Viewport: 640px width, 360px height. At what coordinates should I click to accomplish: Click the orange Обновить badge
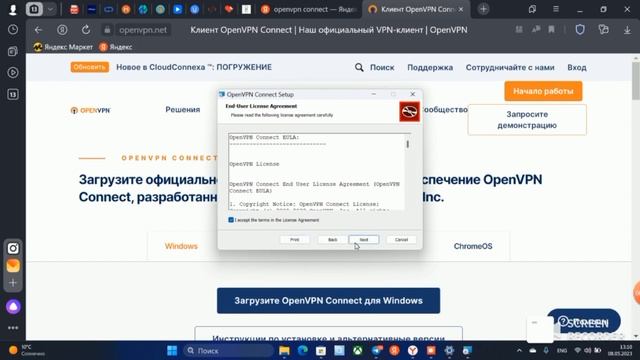tap(89, 67)
